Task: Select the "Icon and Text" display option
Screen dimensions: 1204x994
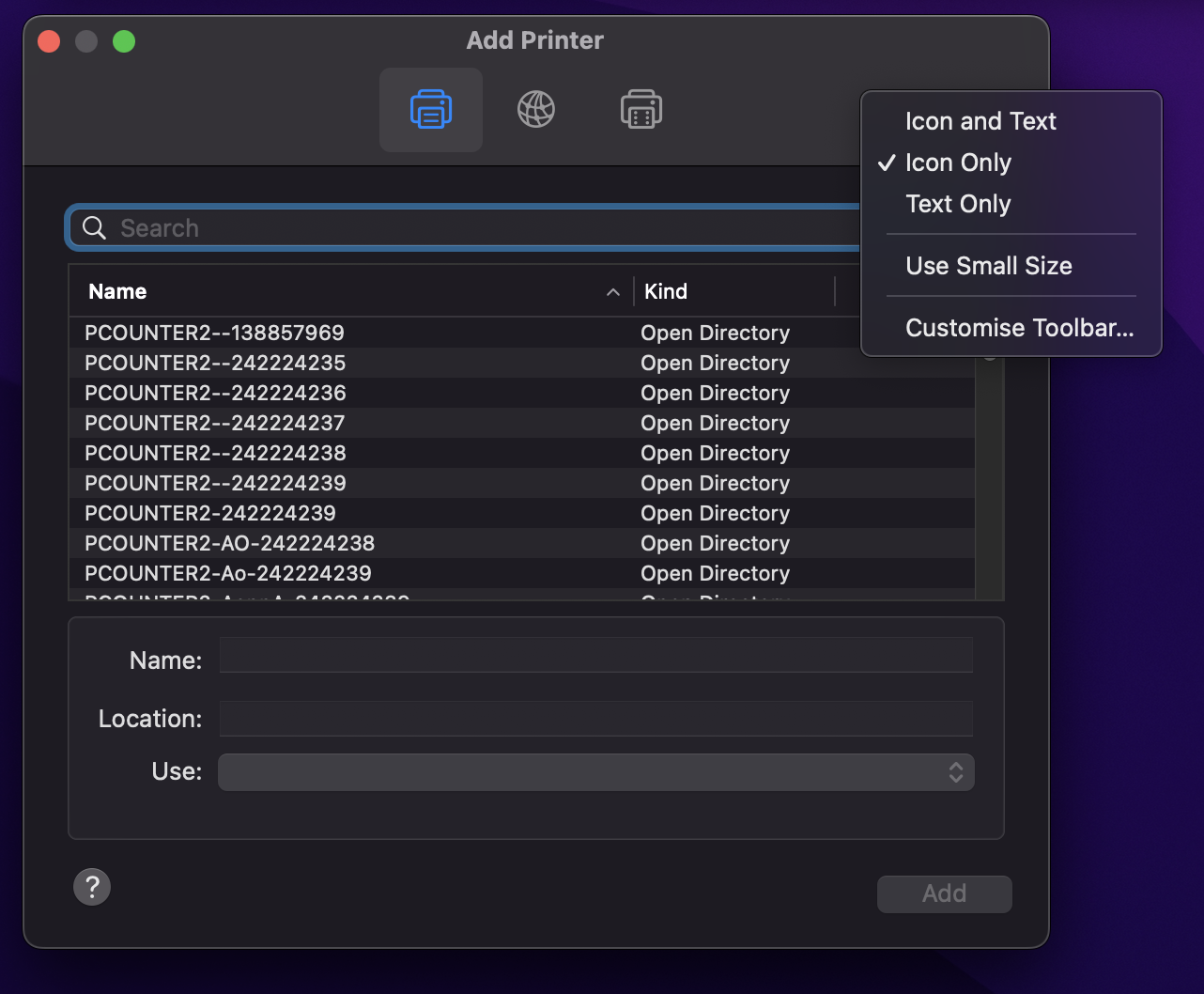Action: coord(980,121)
